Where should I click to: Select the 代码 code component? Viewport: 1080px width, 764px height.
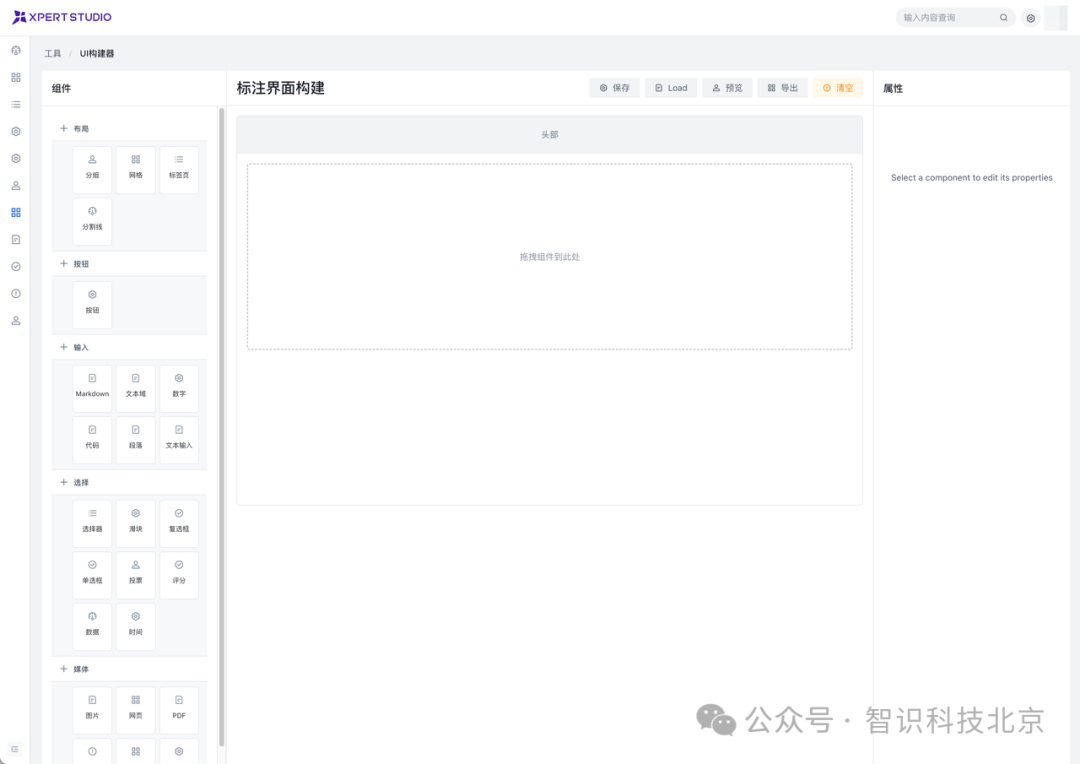pyautogui.click(x=92, y=440)
